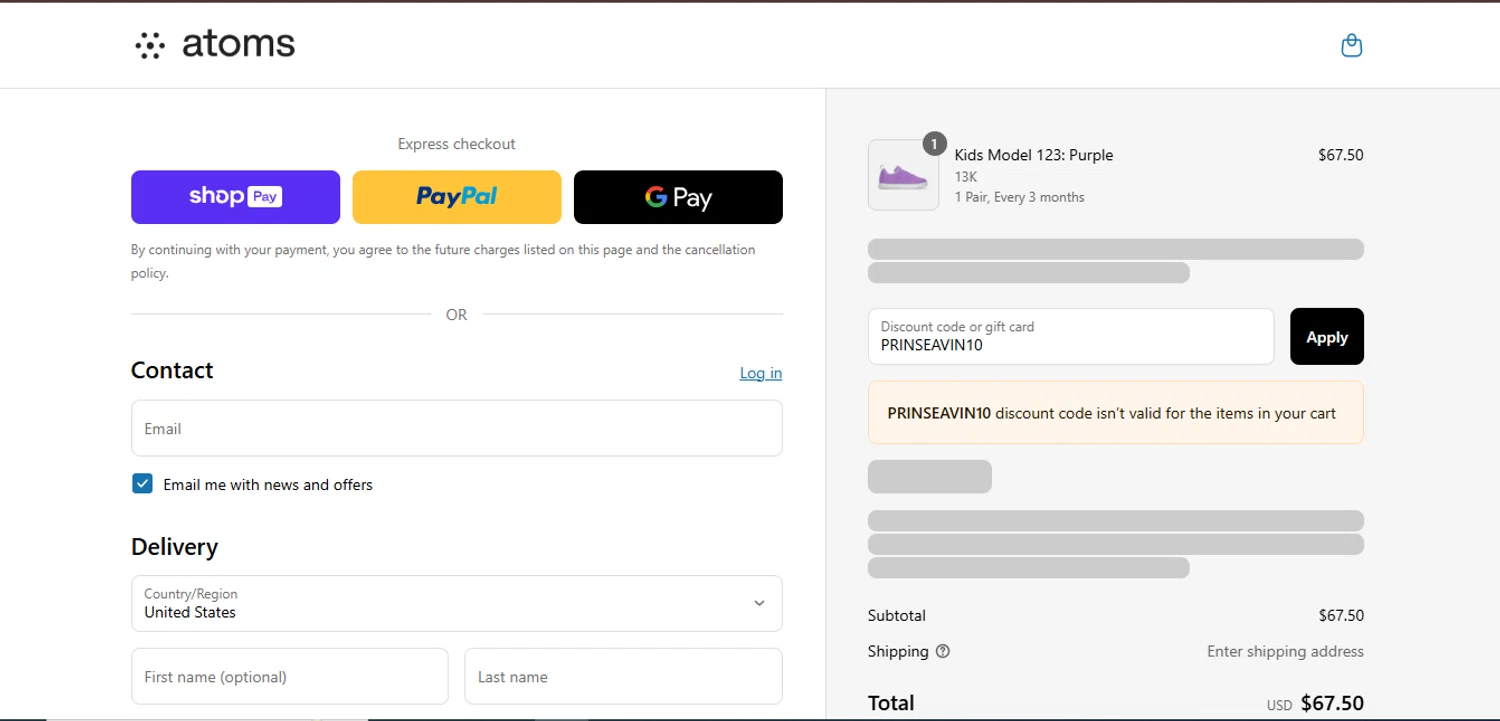Apply the discount code
1500x721 pixels.
pyautogui.click(x=1327, y=337)
